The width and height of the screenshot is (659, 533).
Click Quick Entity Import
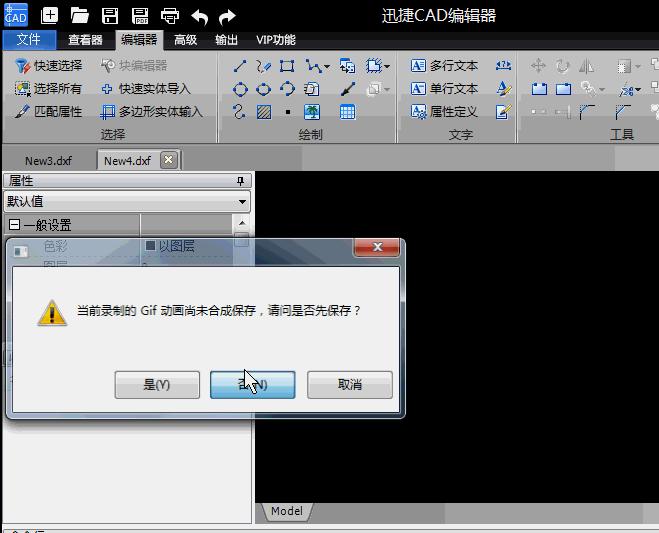point(145,89)
